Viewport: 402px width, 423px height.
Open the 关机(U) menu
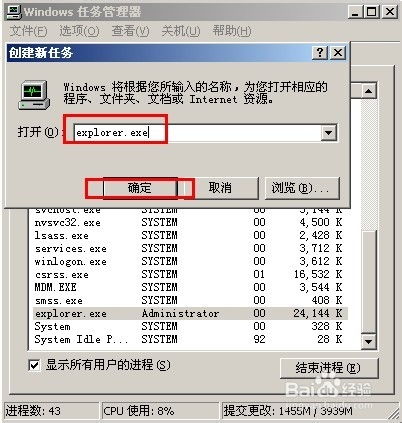click(181, 31)
